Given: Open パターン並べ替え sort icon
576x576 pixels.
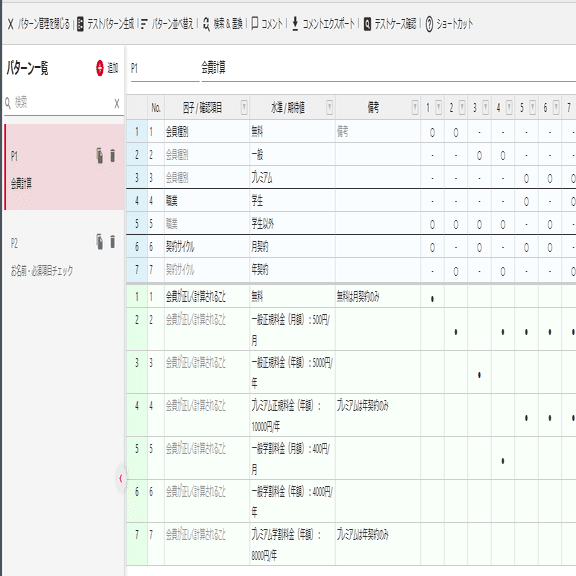Looking at the screenshot, I should (144, 24).
